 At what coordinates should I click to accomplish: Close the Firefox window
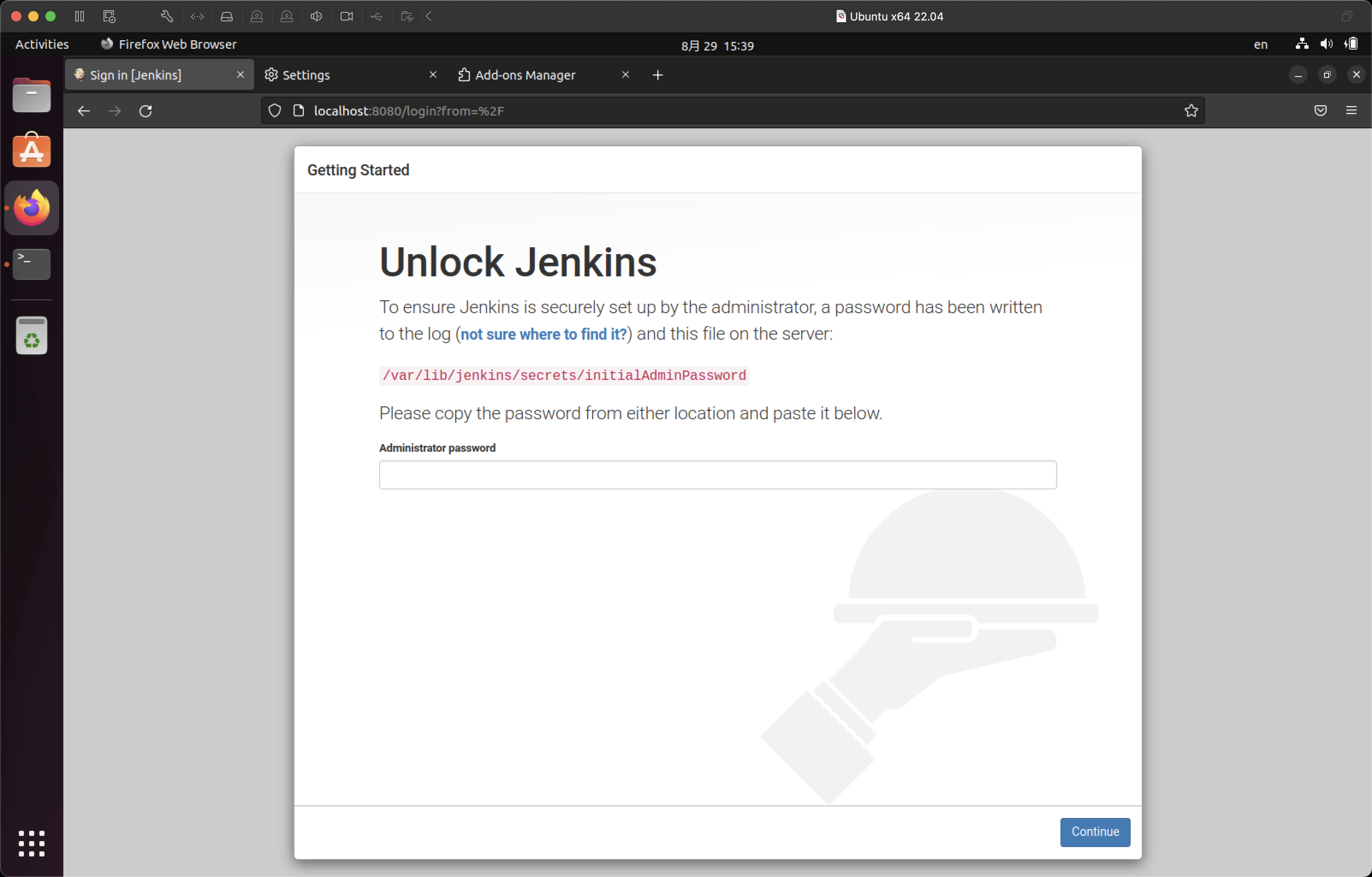coord(1356,75)
